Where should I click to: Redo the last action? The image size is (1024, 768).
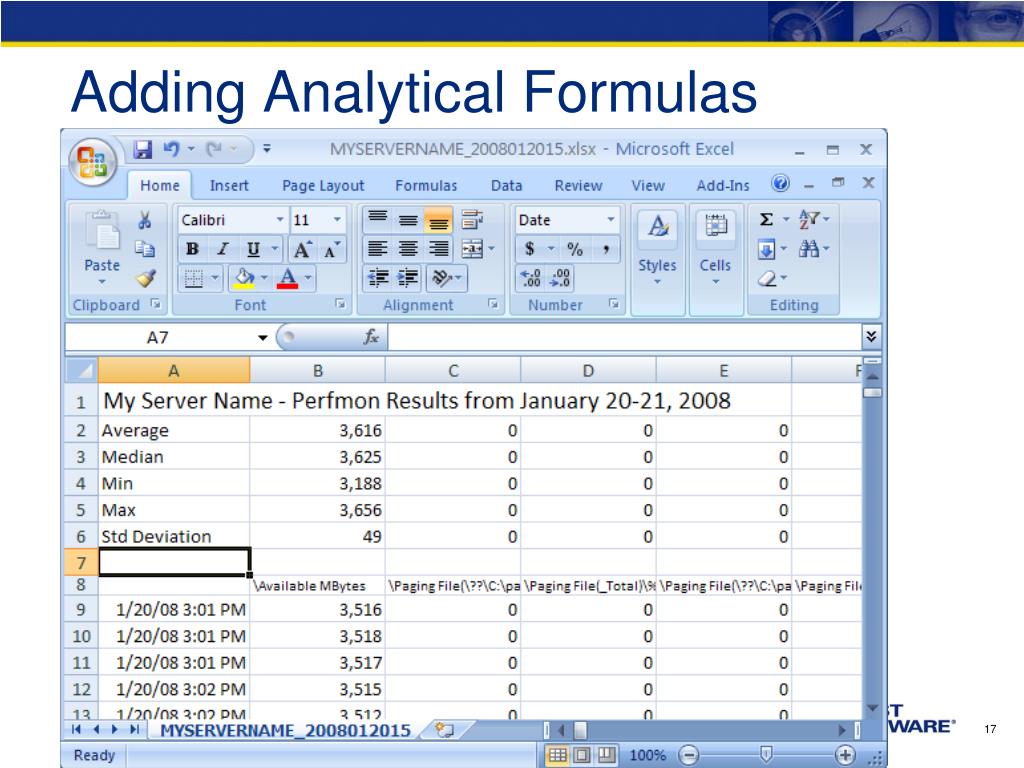coord(214,150)
